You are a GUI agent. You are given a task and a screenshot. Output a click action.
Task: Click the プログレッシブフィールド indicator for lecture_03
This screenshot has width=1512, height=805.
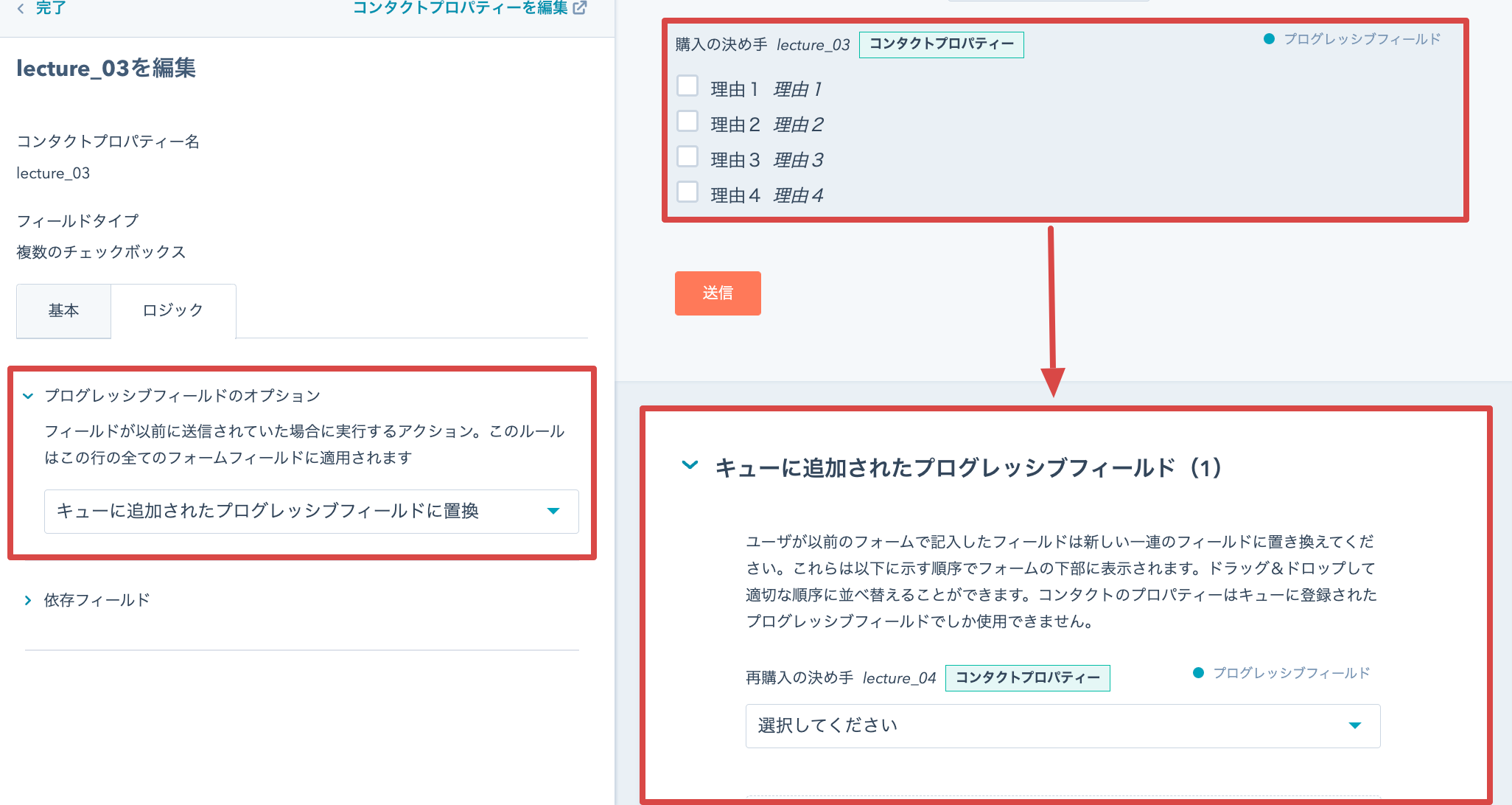[x=1352, y=39]
